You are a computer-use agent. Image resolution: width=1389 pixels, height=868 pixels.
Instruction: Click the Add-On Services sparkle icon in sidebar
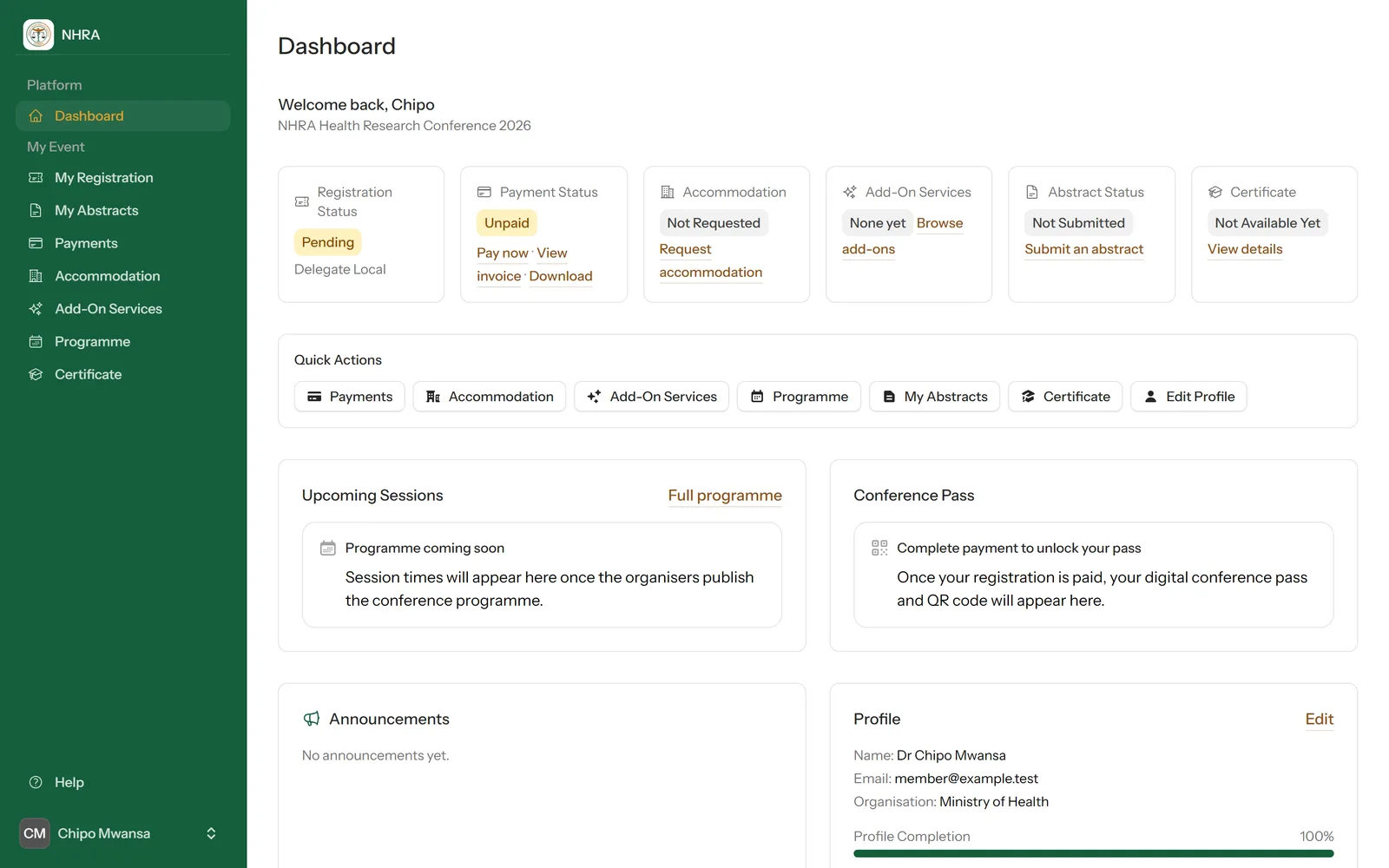tap(36, 309)
